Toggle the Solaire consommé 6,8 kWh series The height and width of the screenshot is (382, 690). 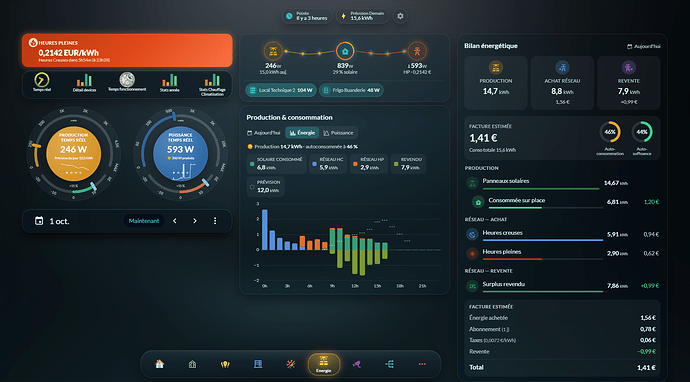[x=276, y=164]
